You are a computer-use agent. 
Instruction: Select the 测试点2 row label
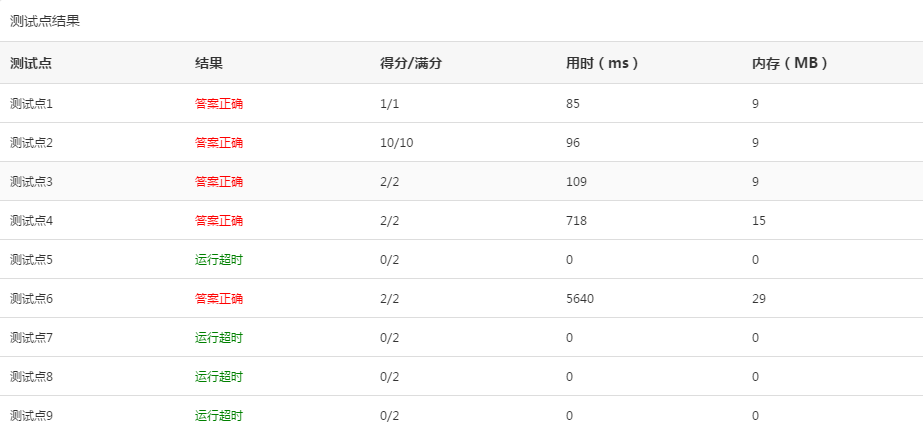[31, 142]
